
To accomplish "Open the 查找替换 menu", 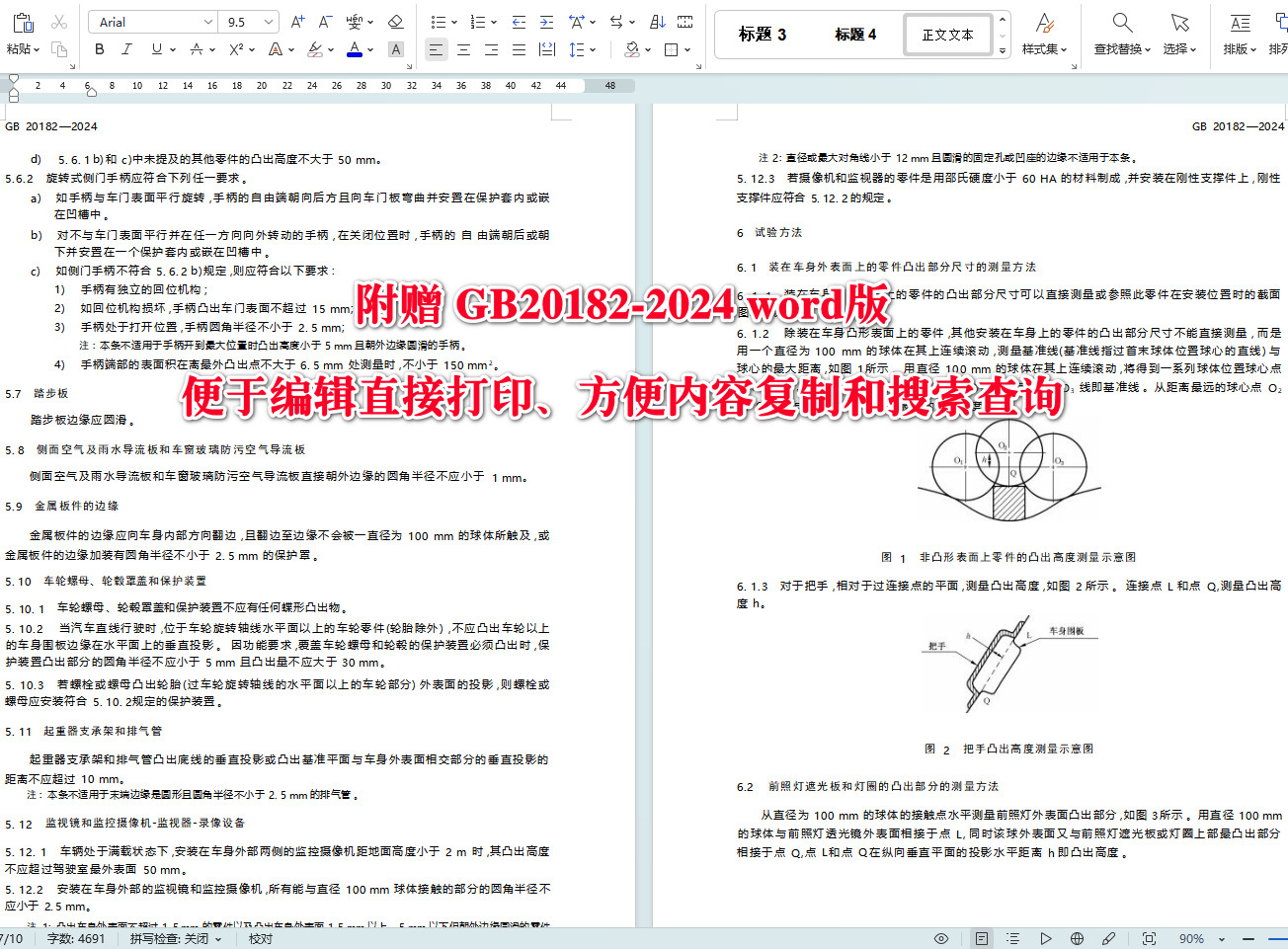I will (1122, 49).
